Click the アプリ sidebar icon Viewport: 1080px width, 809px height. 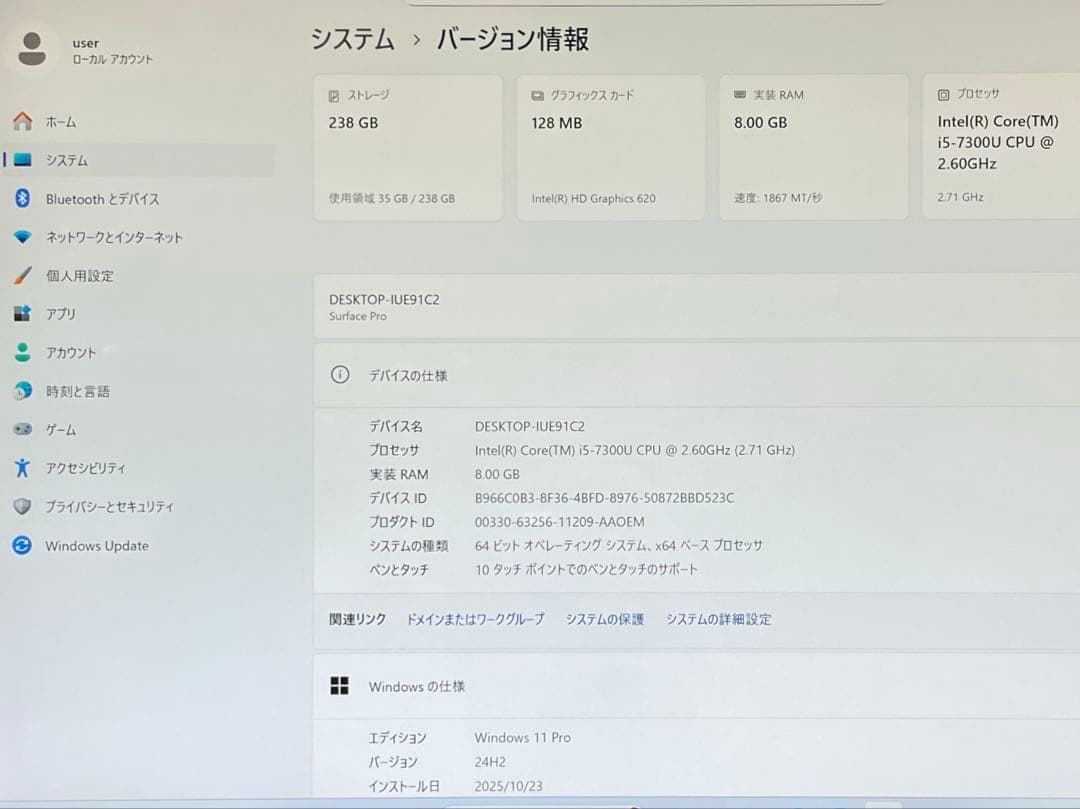coord(22,313)
